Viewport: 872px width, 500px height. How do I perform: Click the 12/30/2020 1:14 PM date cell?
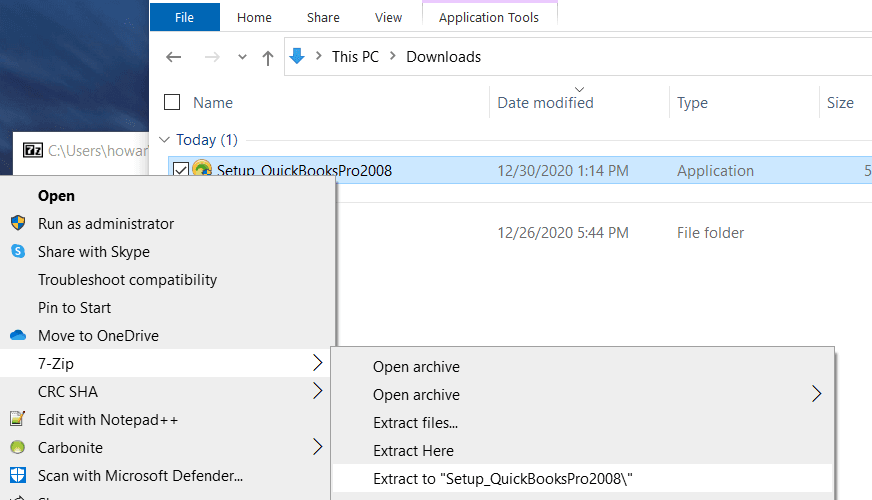coord(563,171)
